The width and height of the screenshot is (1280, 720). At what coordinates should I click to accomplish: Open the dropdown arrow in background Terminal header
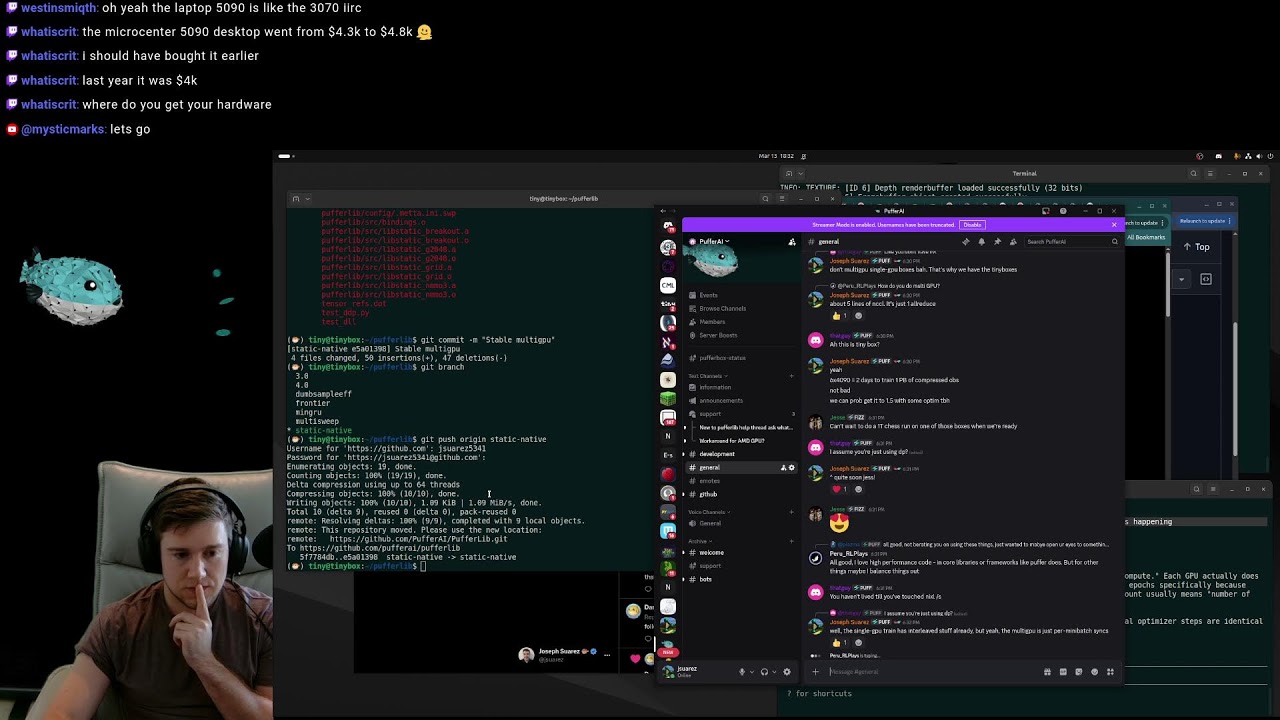click(x=801, y=174)
